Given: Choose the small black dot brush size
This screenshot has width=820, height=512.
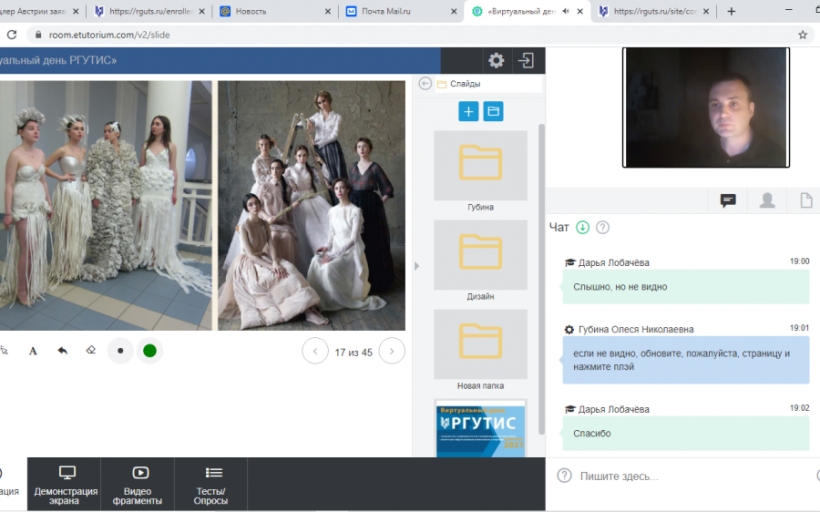Looking at the screenshot, I should point(120,351).
